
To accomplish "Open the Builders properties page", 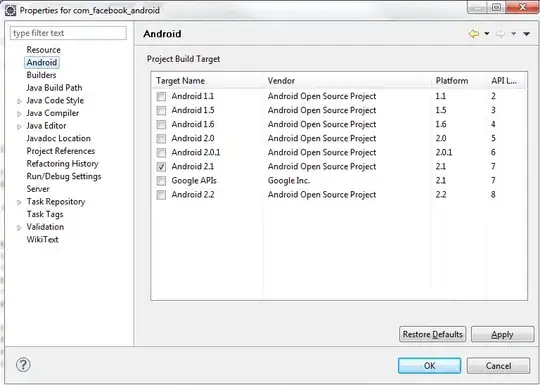I will pyautogui.click(x=41, y=75).
